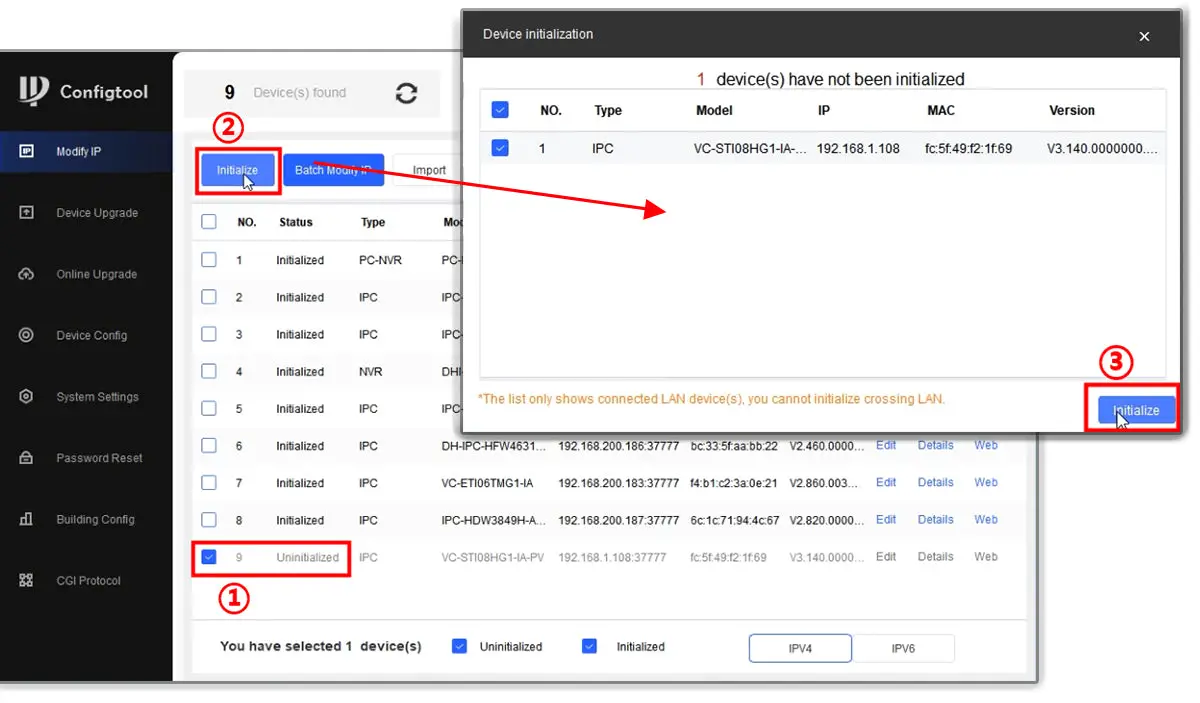Click the Building Config icon

27,519
